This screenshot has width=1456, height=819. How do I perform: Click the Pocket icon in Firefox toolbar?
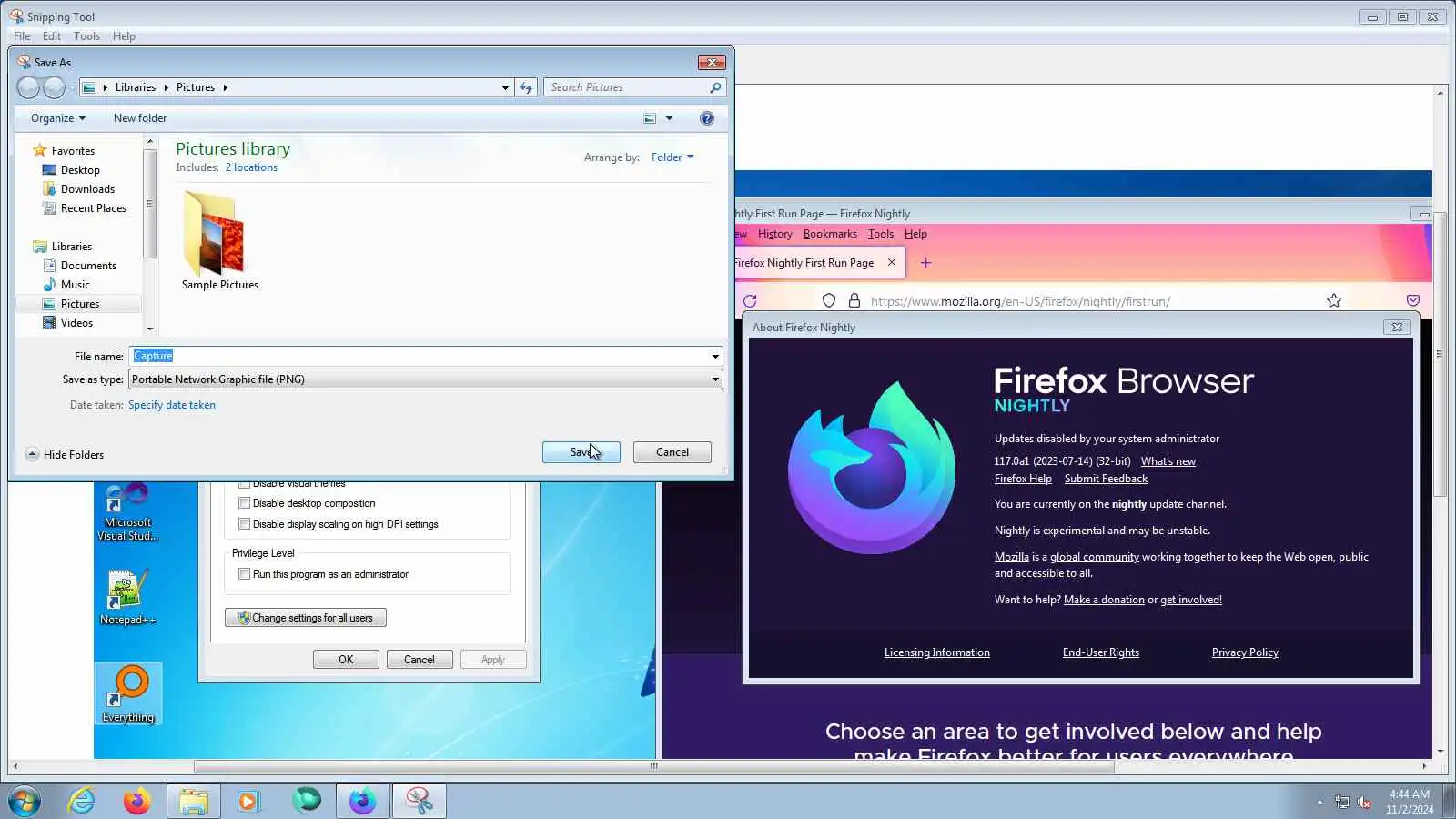tap(1413, 300)
